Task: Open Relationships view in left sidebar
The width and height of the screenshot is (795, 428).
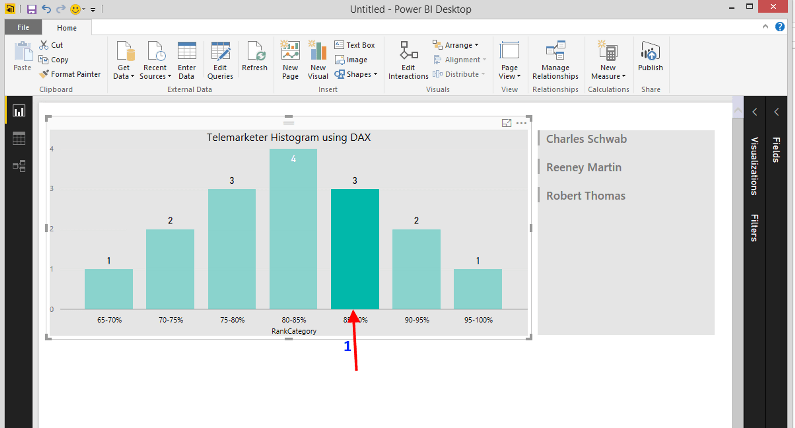Action: click(x=18, y=165)
